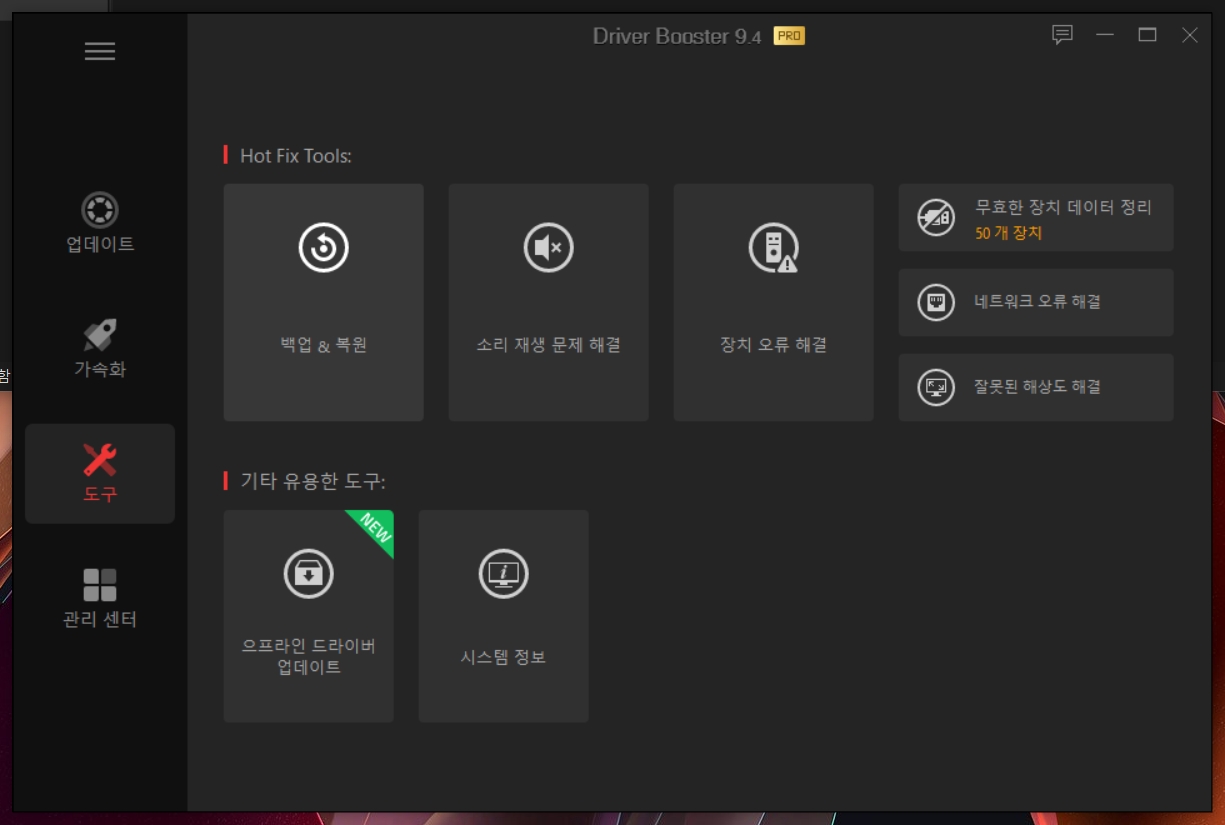This screenshot has height=825, width=1225.
Task: Minimize the Driver Booster window
Action: 1105,35
